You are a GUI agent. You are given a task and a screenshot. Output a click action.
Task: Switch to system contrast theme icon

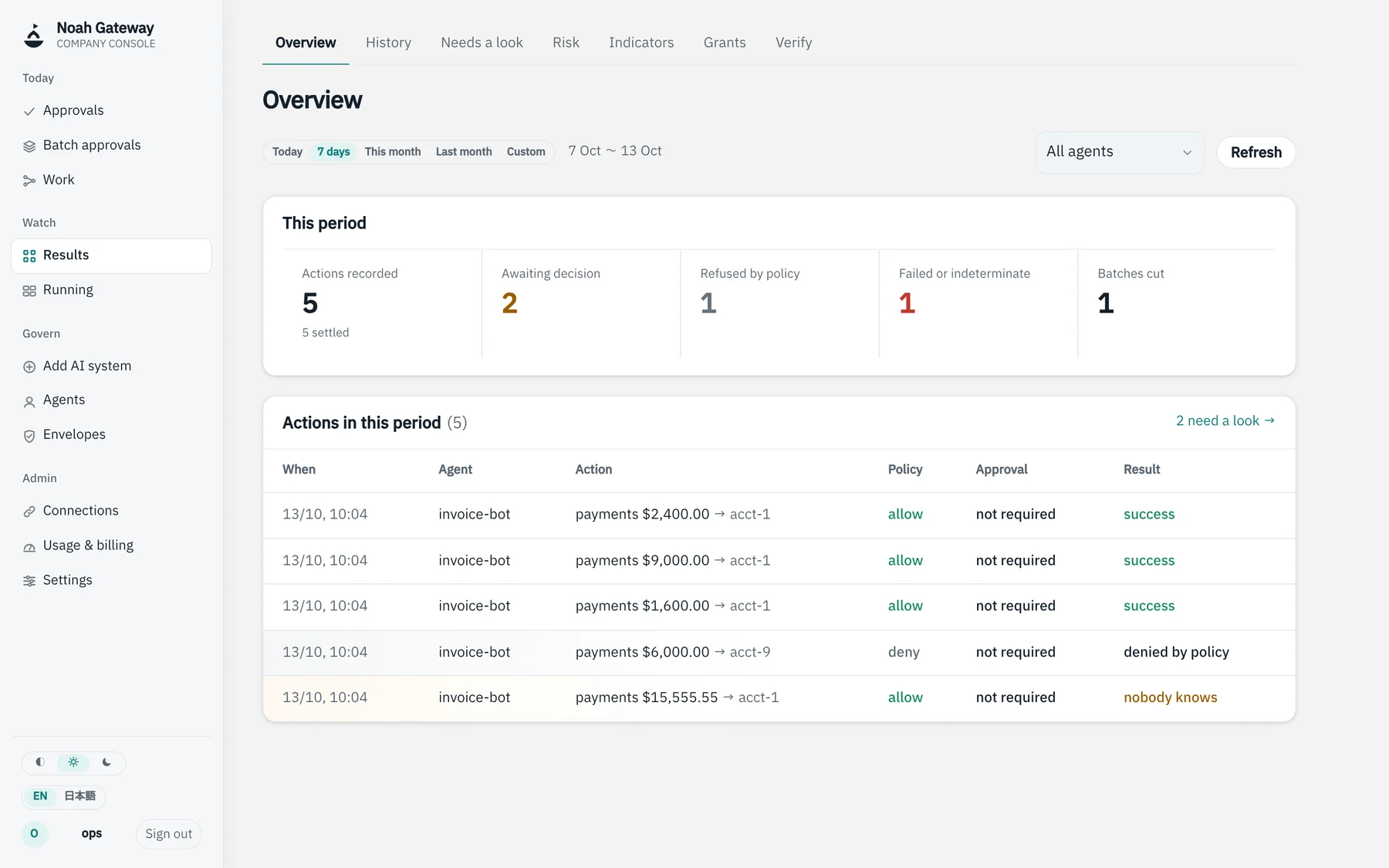coord(40,762)
